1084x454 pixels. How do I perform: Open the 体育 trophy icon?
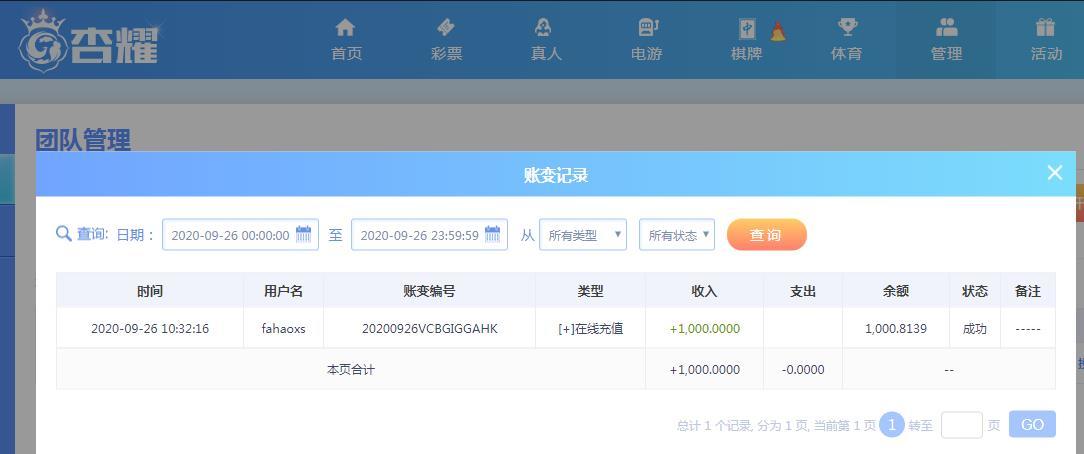pyautogui.click(x=847, y=28)
